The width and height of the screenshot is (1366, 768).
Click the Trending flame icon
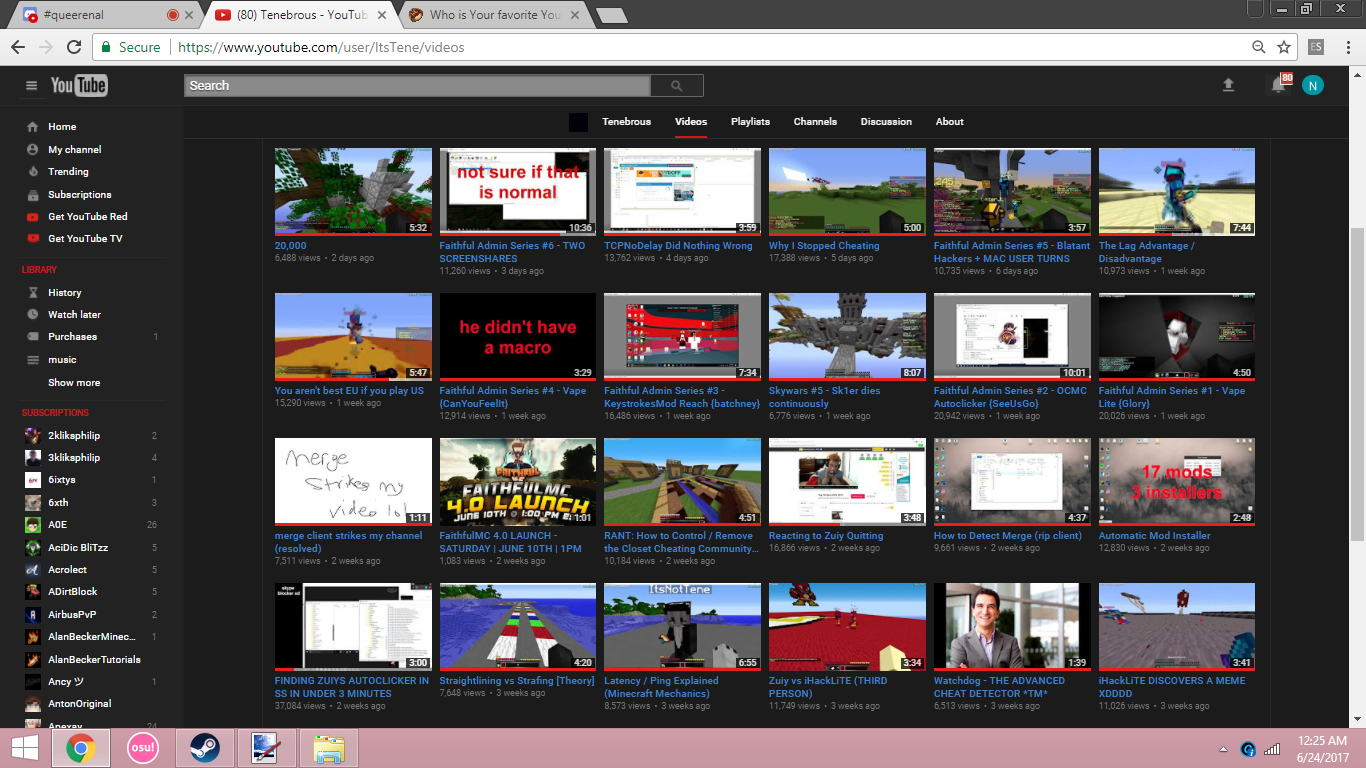click(33, 172)
